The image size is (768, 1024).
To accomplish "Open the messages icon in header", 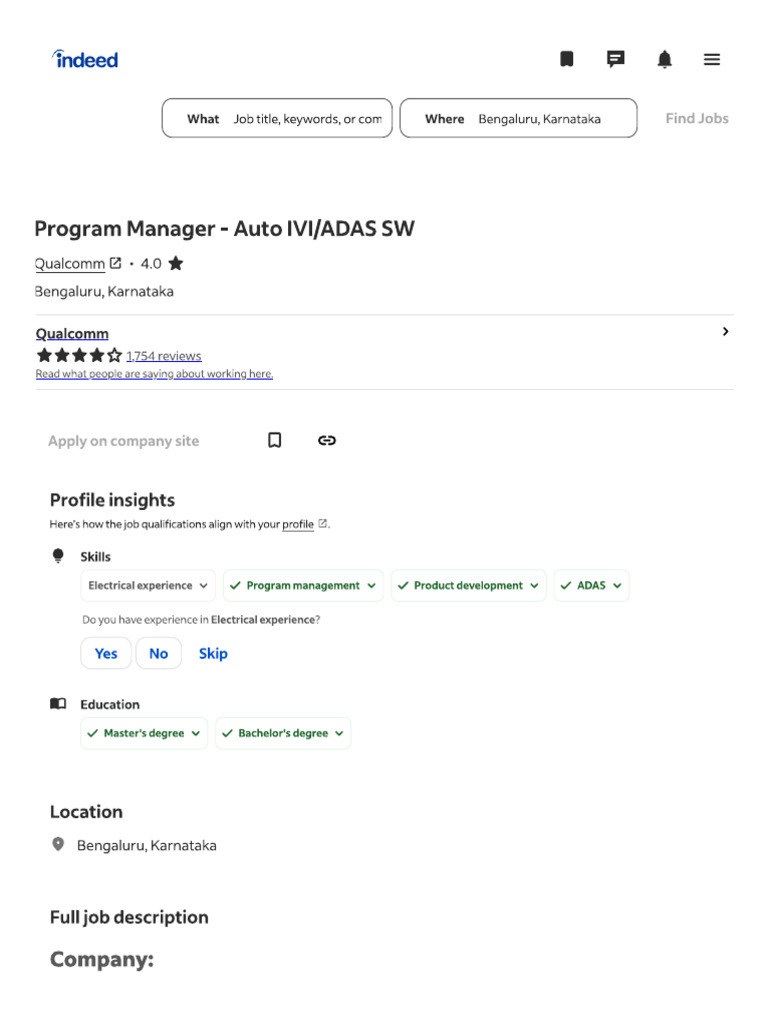I will coord(615,59).
